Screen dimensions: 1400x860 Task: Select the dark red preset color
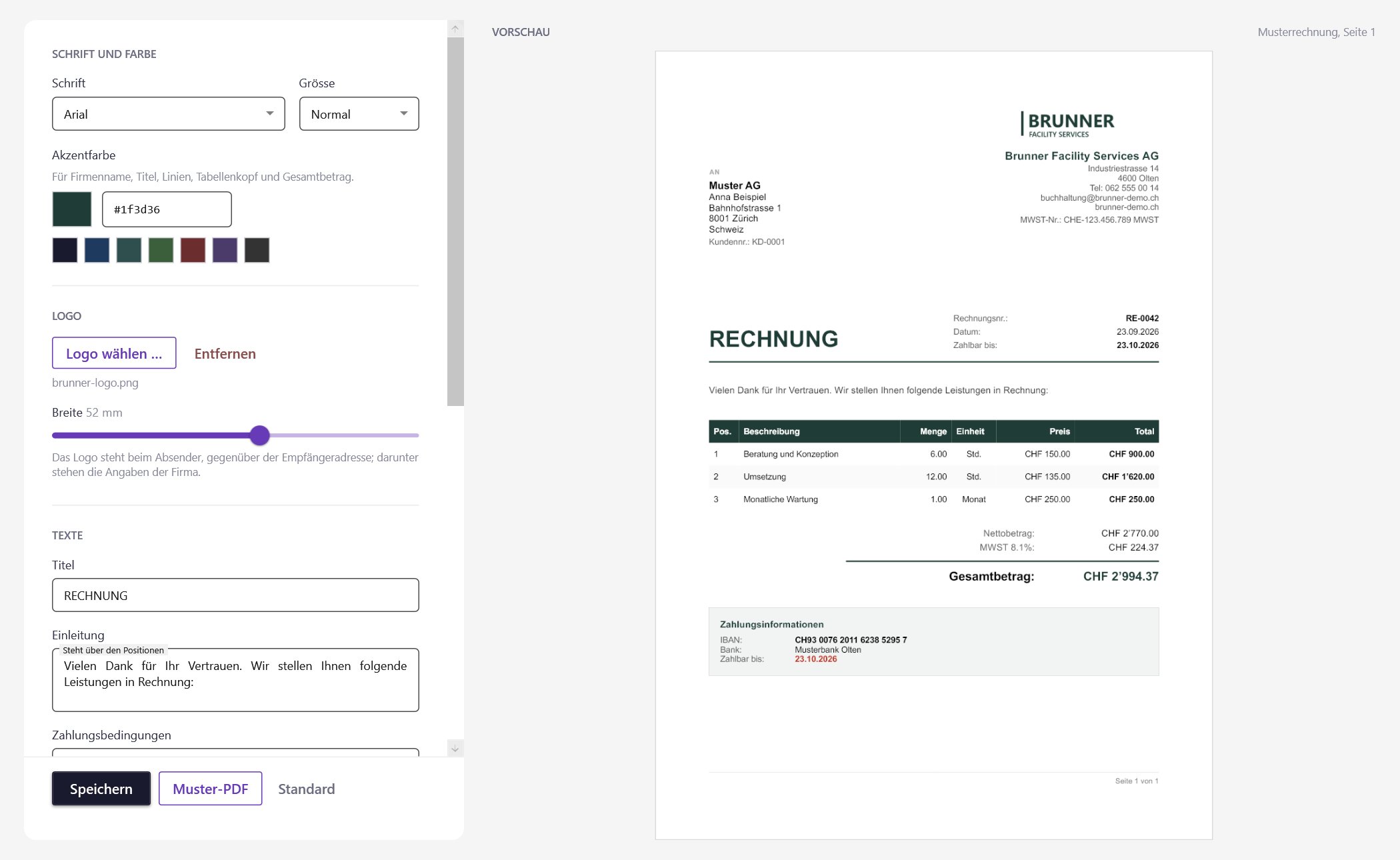193,250
